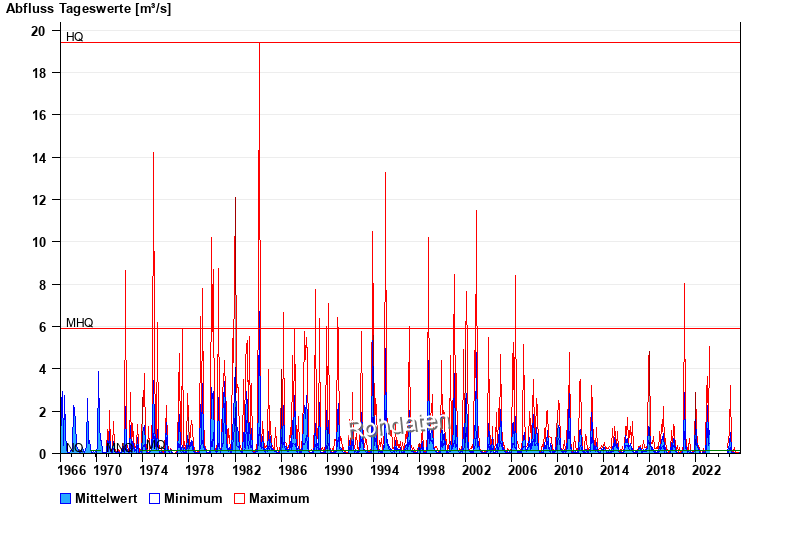Click the blue Mittelwert legend swatch
The height and width of the screenshot is (550, 800).
(x=66, y=498)
